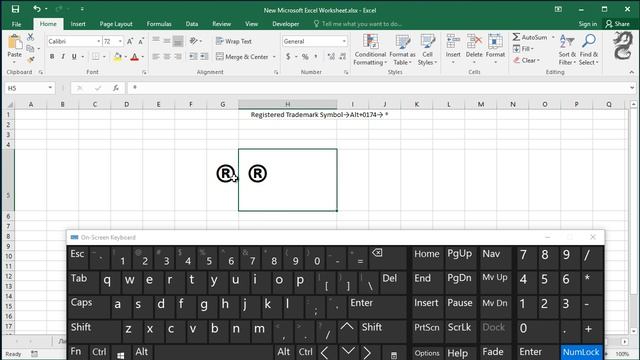640x360 pixels.
Task: Click the Delete cells icon
Action: click(x=474, y=42)
